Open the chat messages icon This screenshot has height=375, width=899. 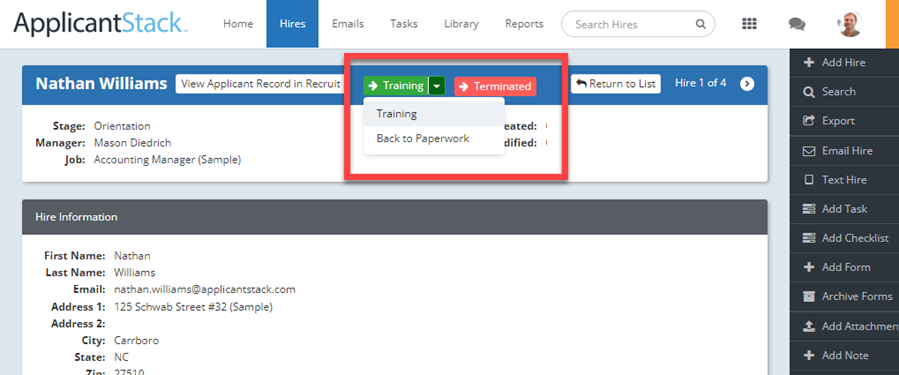[796, 24]
